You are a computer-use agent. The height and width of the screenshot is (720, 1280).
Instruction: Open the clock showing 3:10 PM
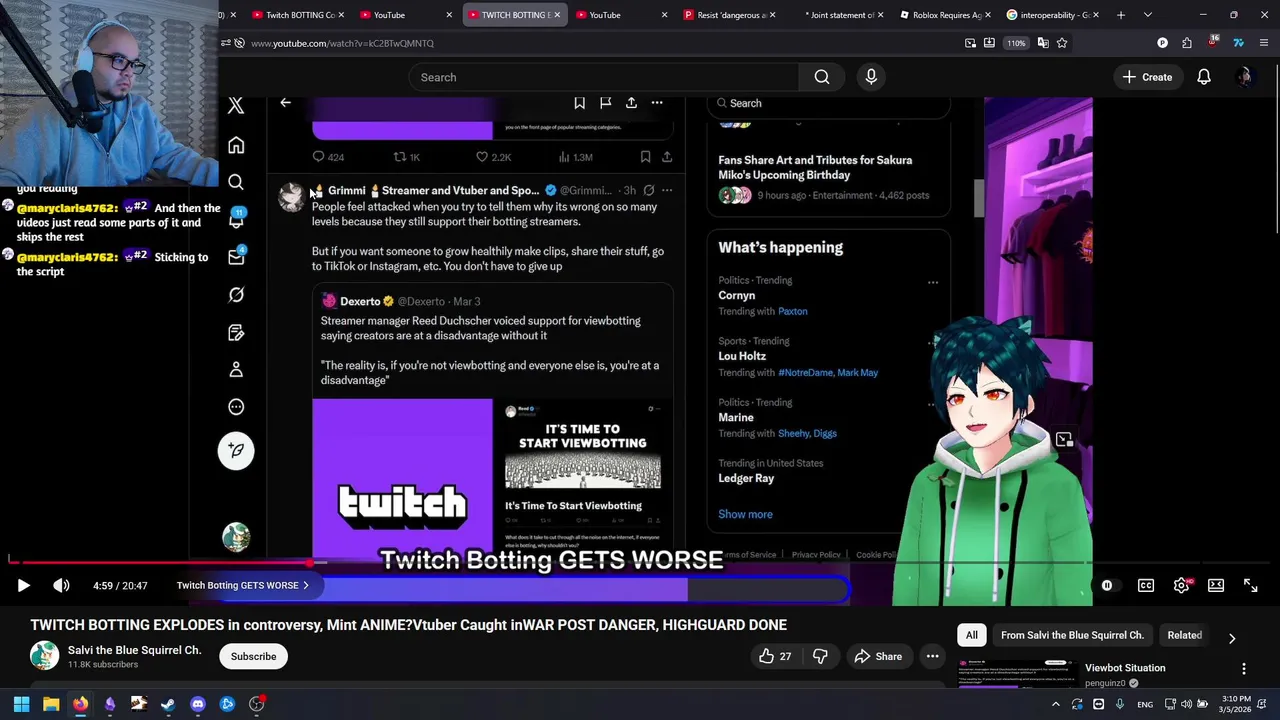(x=1236, y=704)
